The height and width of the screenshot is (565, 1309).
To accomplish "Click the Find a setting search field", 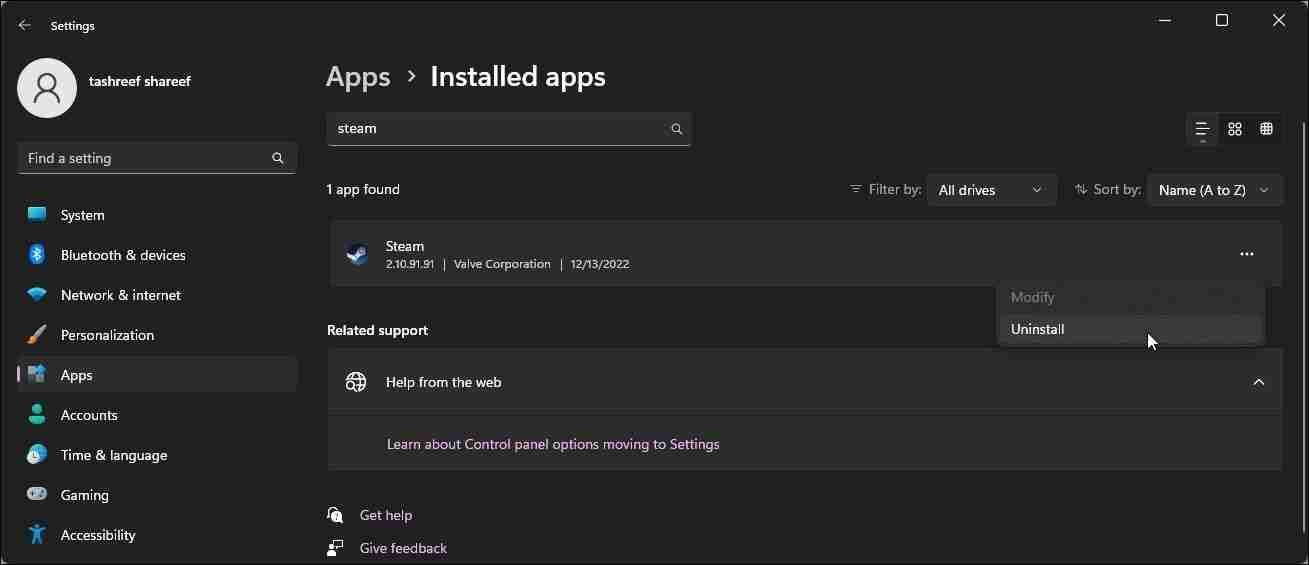I will (x=145, y=158).
